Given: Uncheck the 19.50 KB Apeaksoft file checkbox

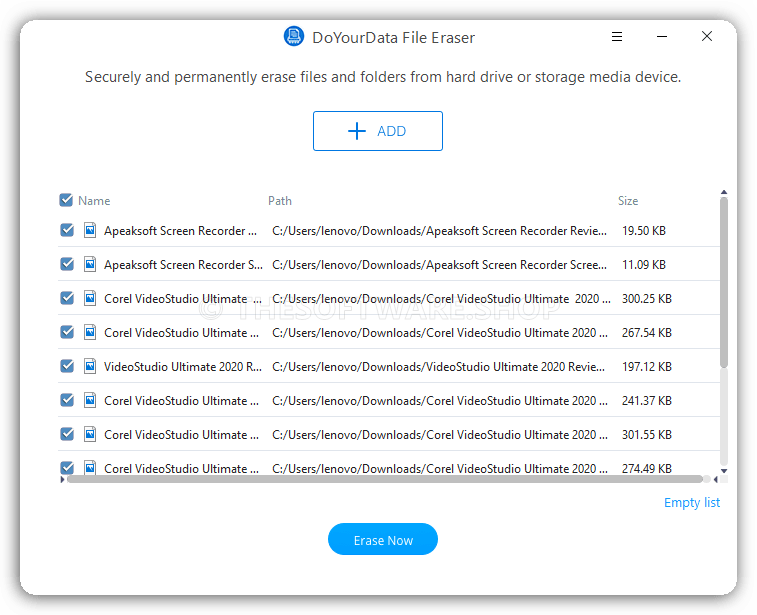Looking at the screenshot, I should (x=67, y=230).
